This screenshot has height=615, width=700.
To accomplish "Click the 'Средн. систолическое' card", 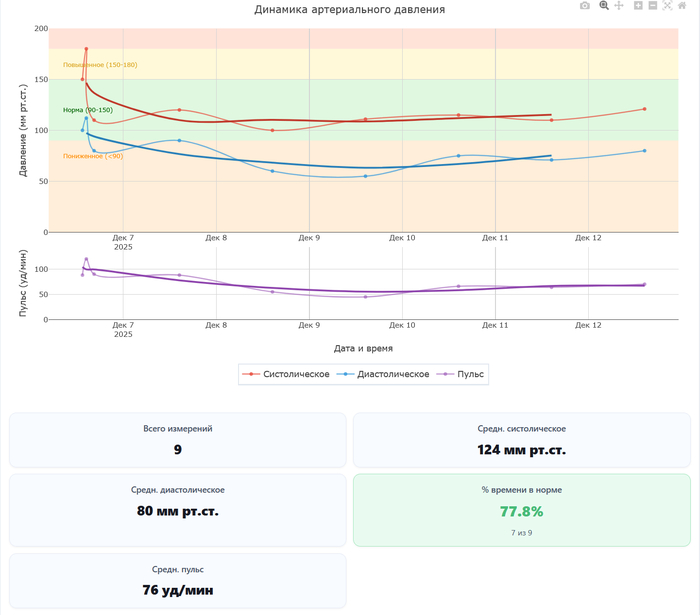I will coord(521,440).
